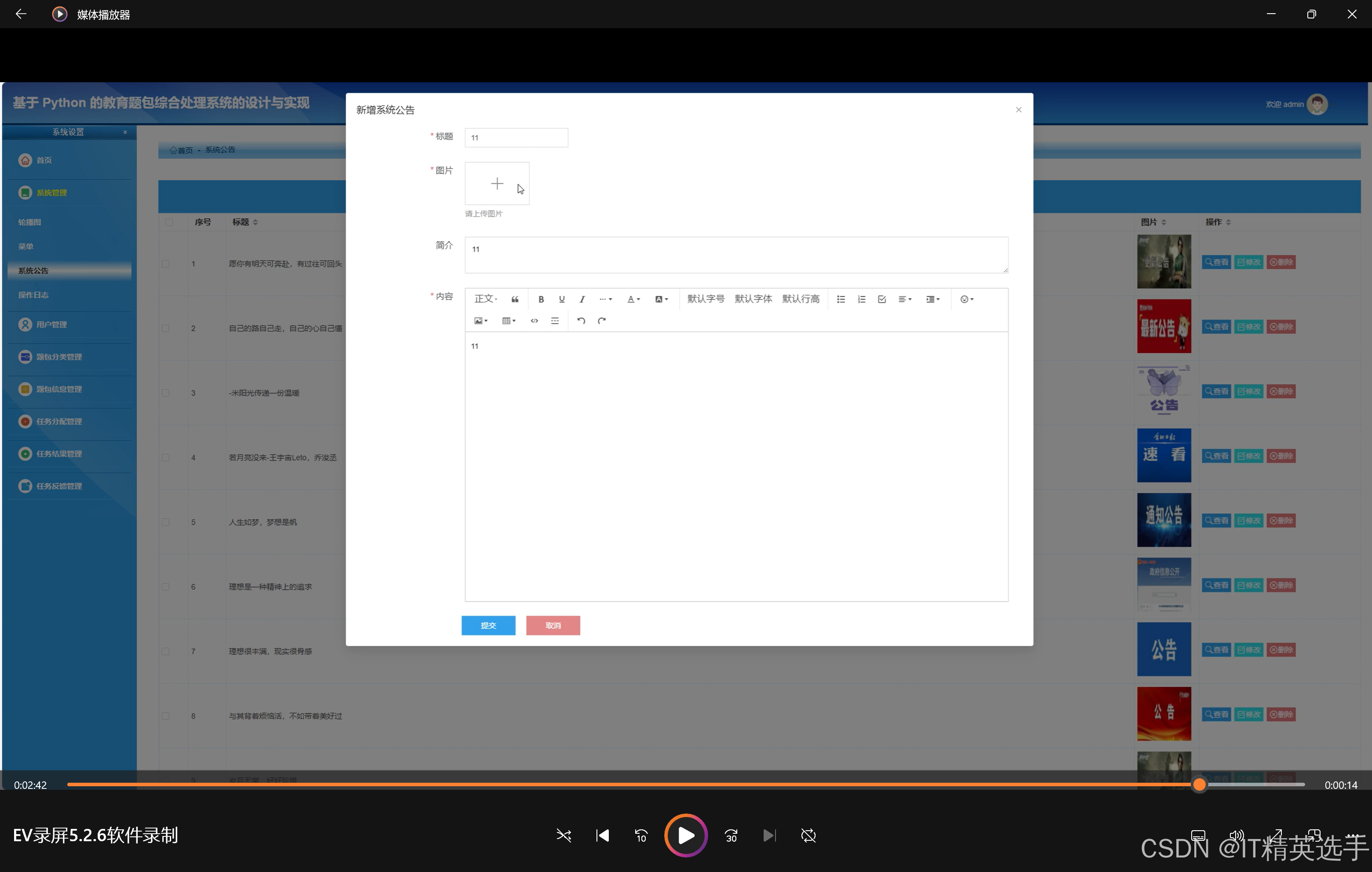Click 删除 for row 3
Screen dimensions: 1372x872
(1281, 392)
